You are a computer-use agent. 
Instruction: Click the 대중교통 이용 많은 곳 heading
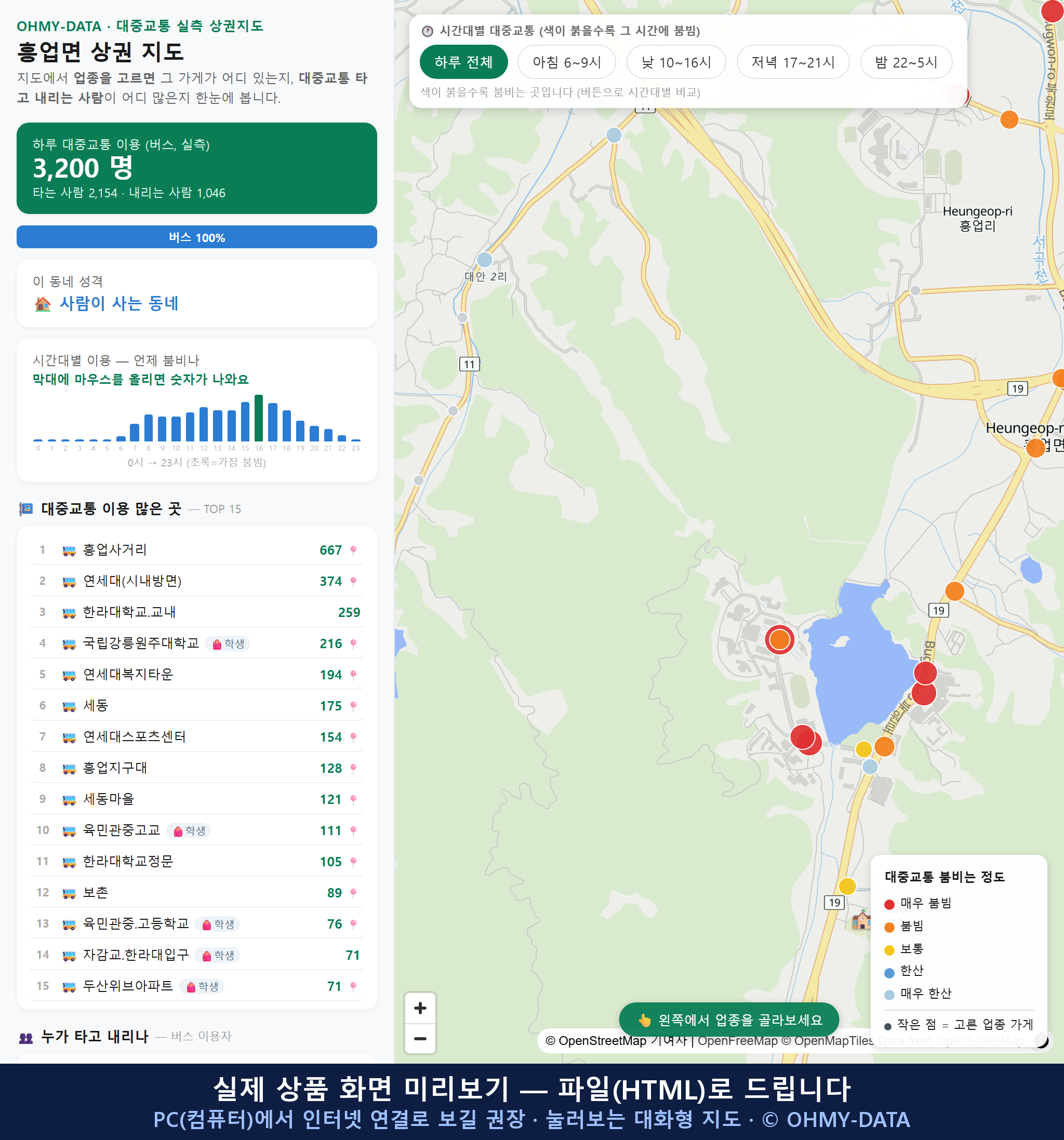coord(111,508)
